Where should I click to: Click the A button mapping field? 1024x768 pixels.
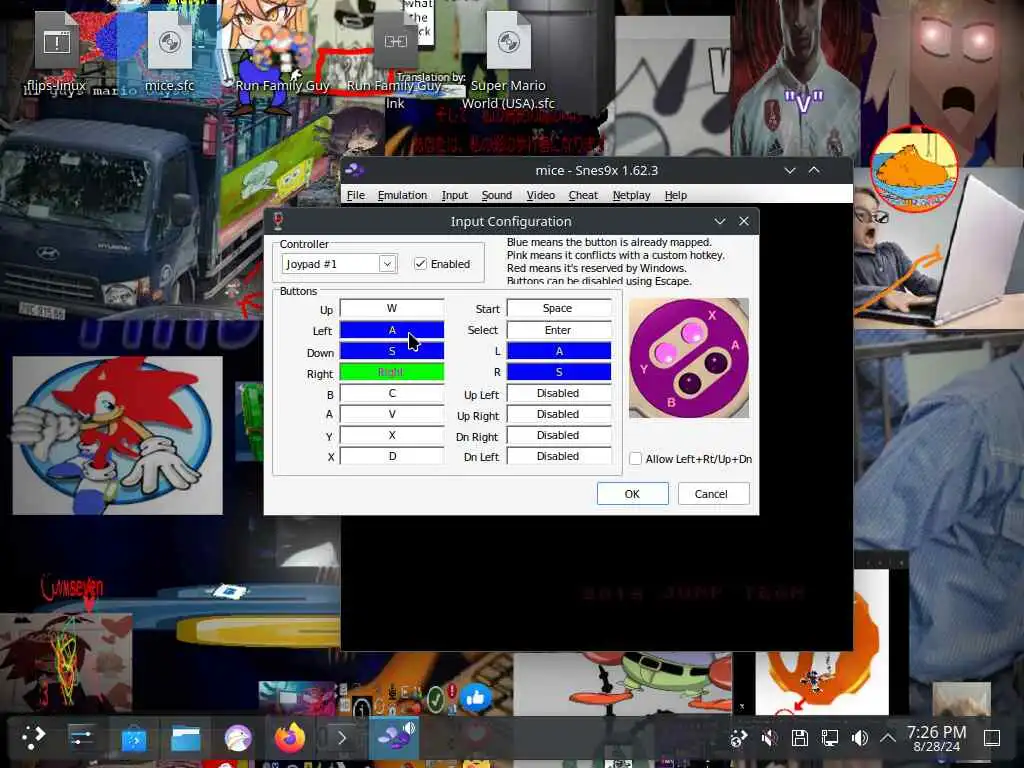392,414
